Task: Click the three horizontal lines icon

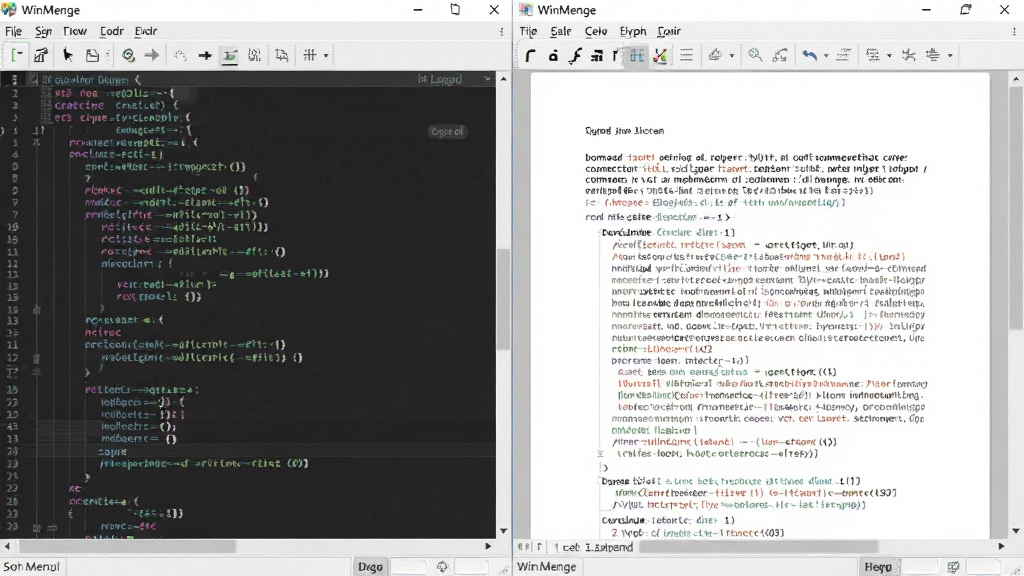Action: 686,56
